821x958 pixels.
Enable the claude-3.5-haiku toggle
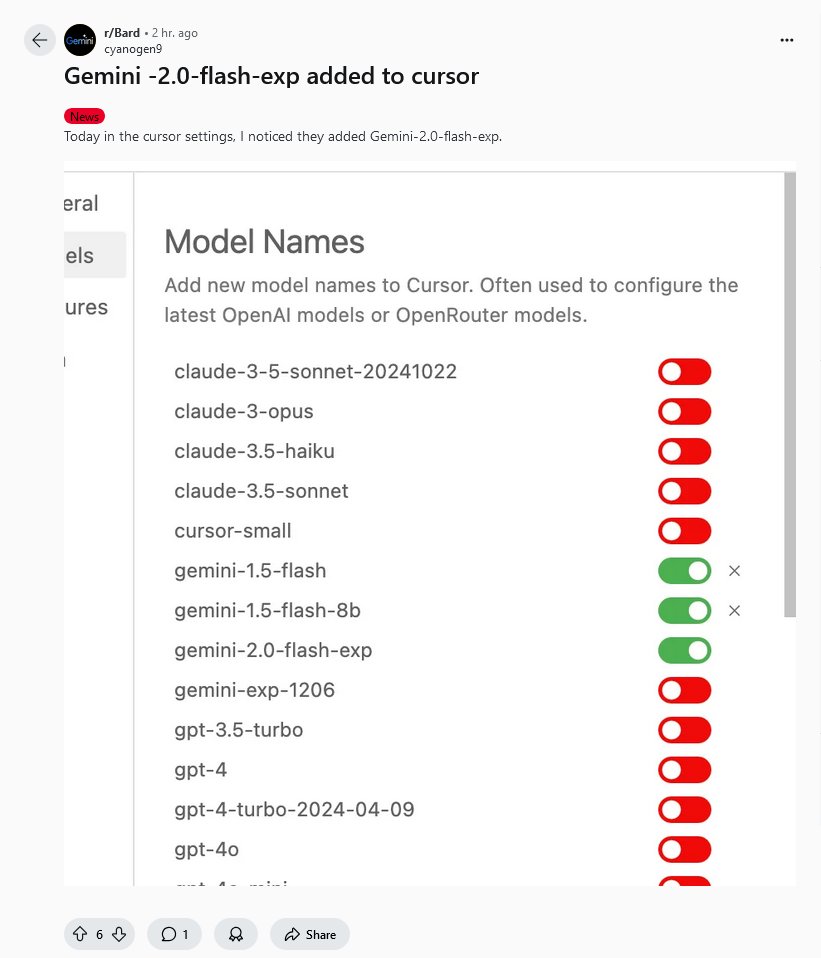point(684,452)
